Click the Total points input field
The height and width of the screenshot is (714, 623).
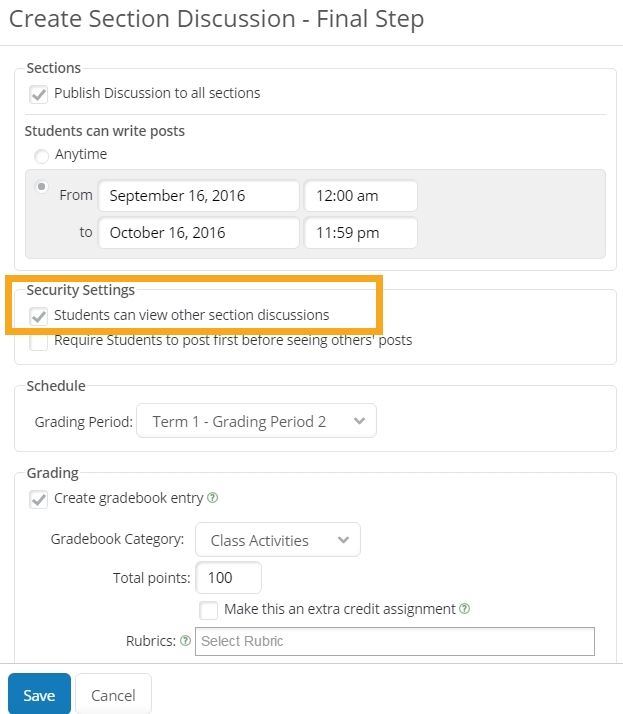coord(229,578)
